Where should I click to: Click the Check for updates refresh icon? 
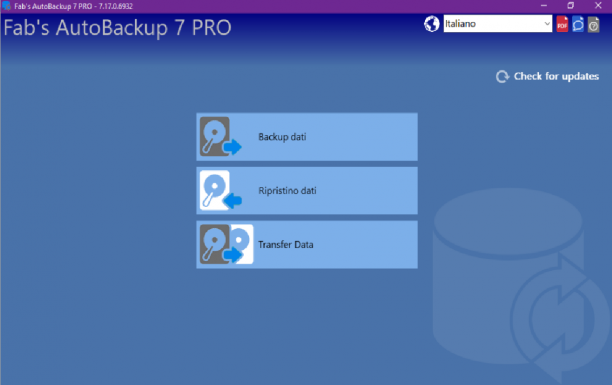(503, 77)
